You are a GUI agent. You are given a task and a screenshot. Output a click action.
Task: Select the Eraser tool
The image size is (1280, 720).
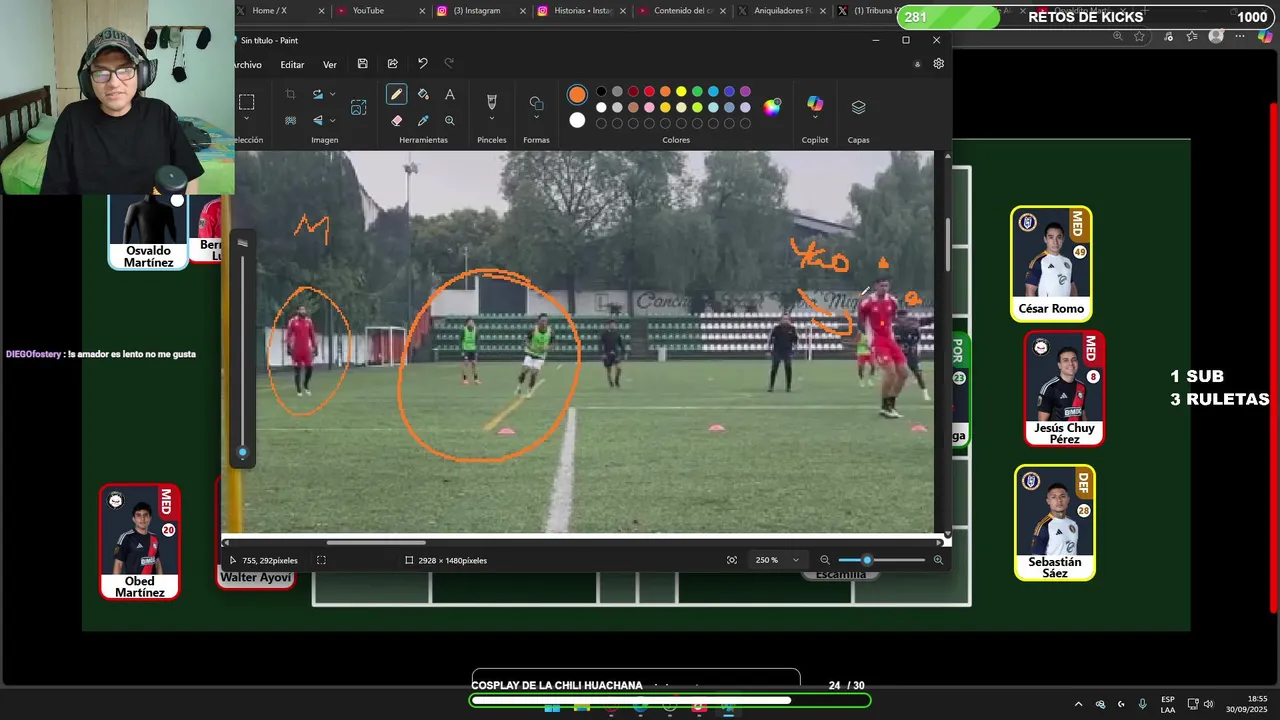396,120
